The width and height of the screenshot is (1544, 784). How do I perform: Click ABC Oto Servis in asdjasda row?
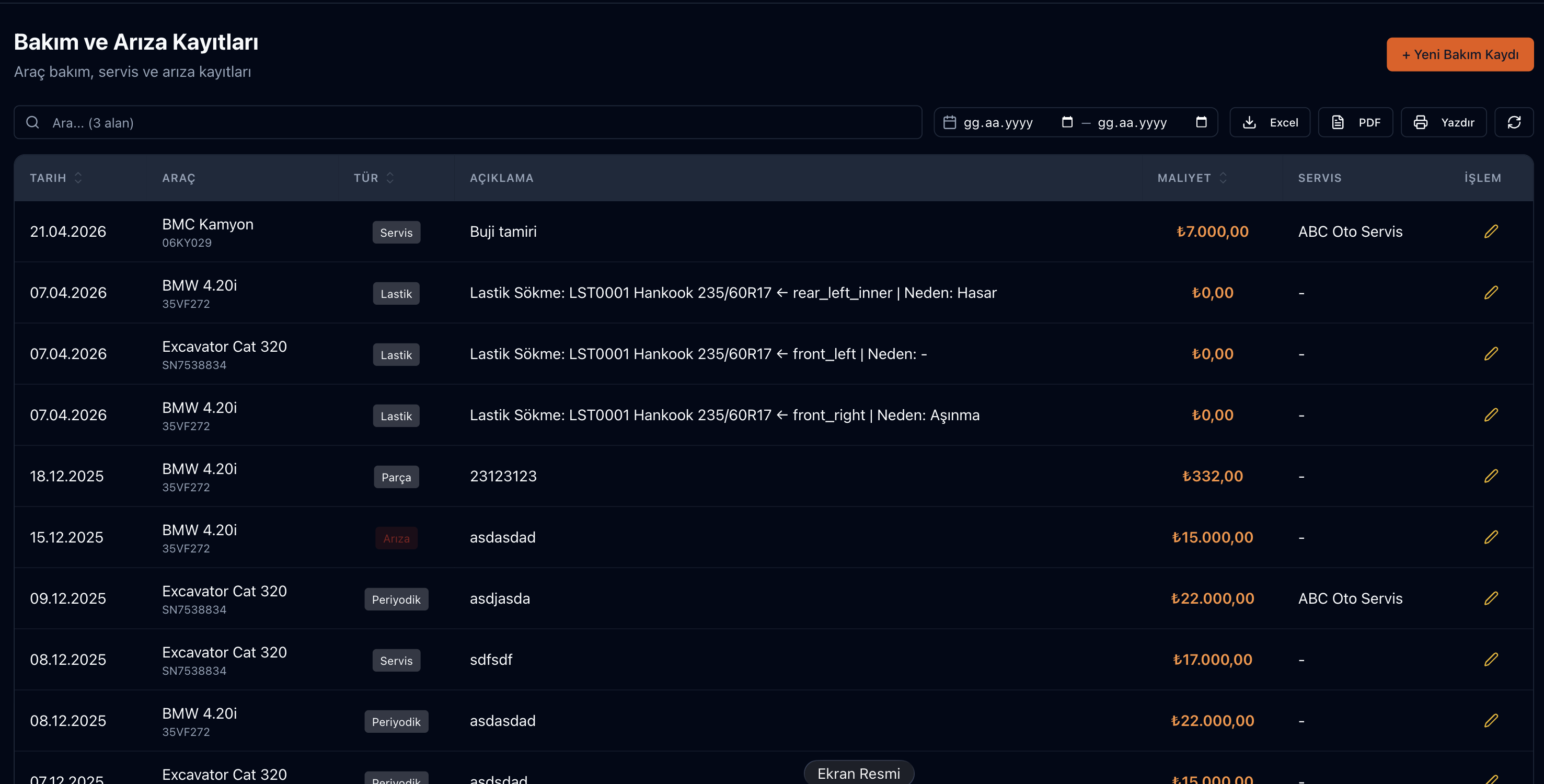coord(1350,598)
